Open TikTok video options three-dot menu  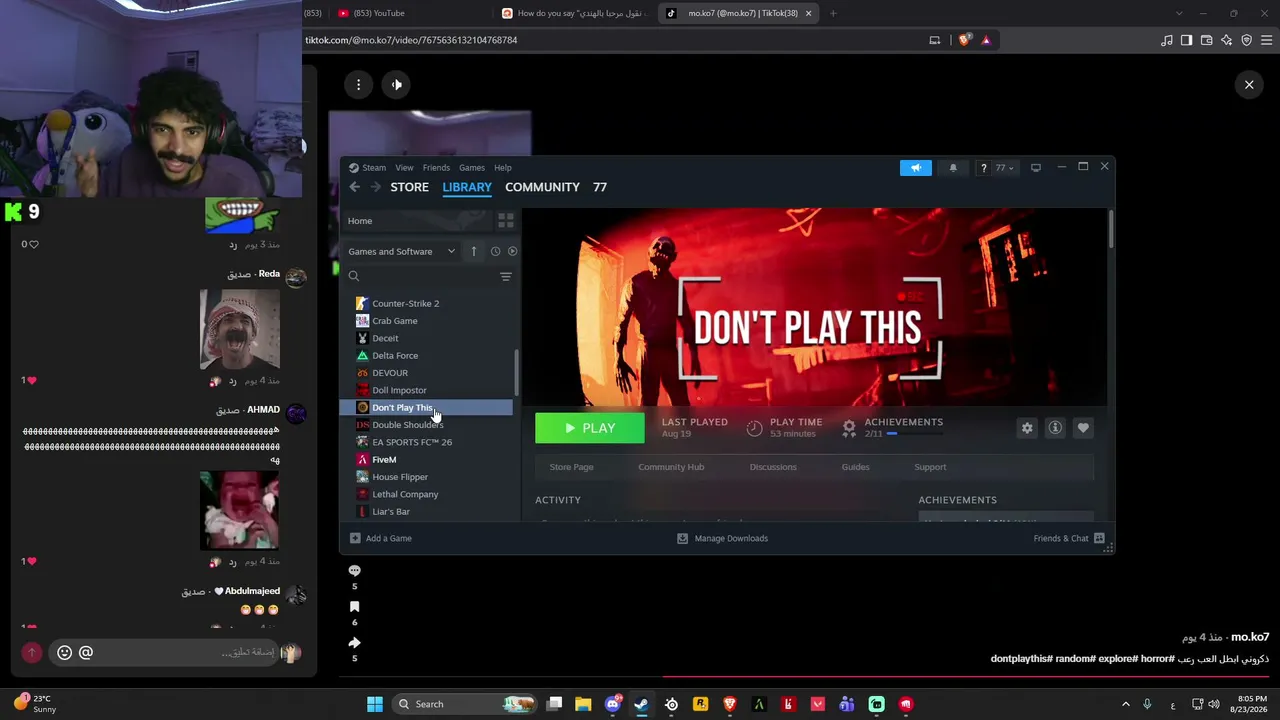[x=358, y=85]
